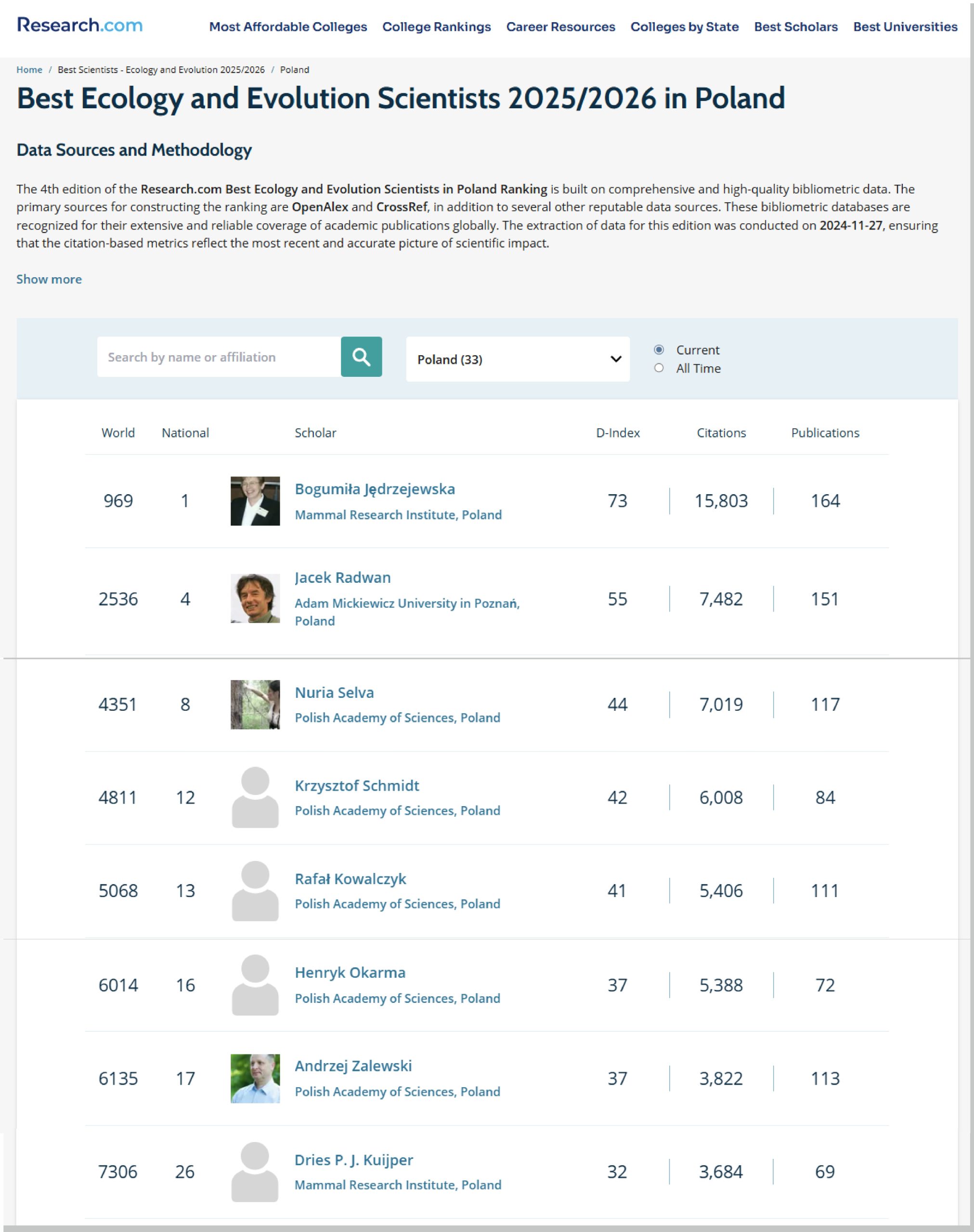Select the All Time radio button
The image size is (974, 1232).
coord(659,368)
